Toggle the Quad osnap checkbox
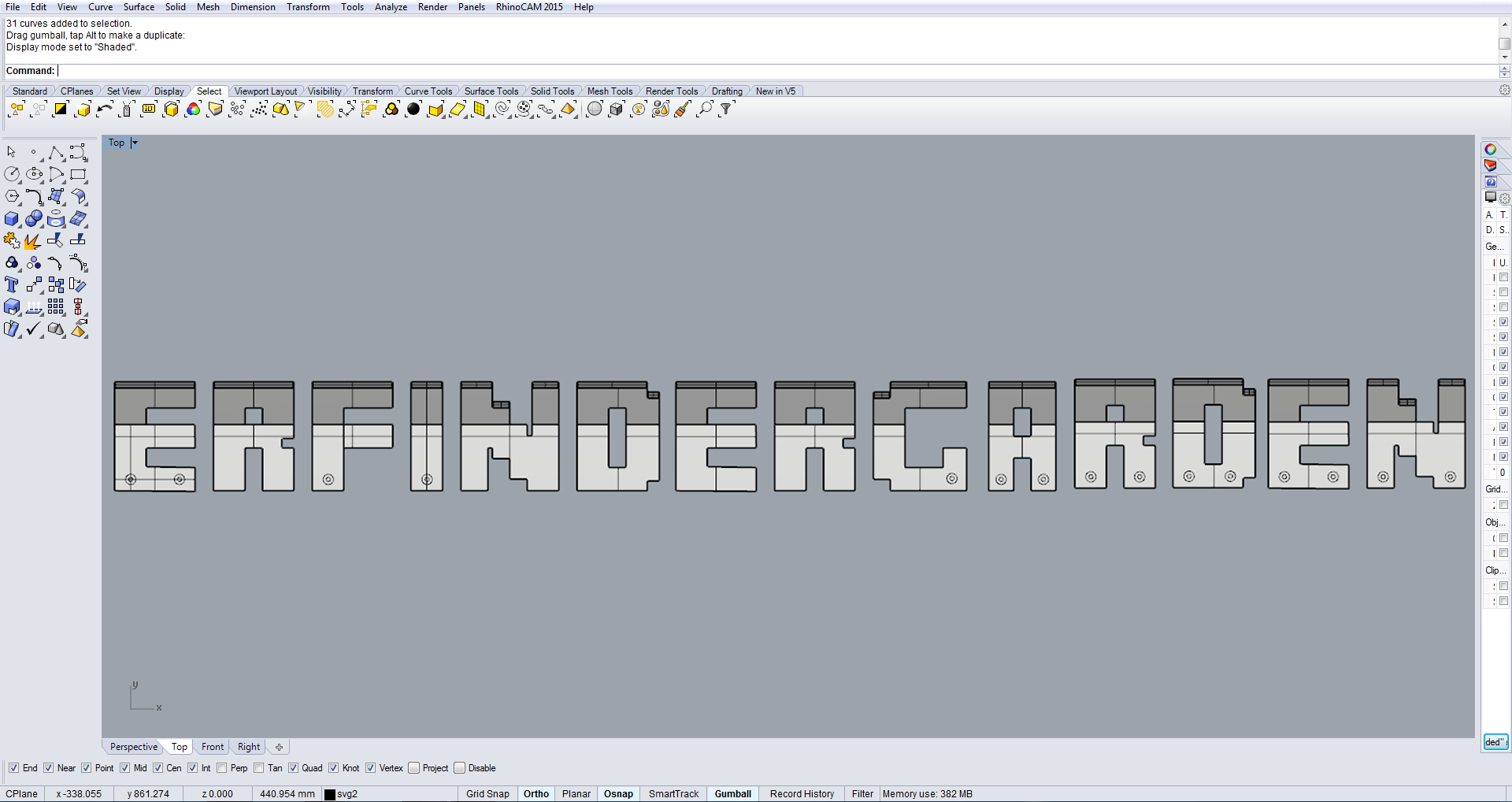This screenshot has height=802, width=1512. tap(293, 768)
